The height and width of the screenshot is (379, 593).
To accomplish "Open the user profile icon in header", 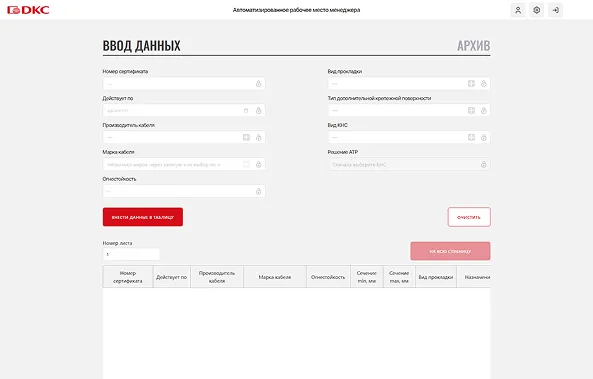I will coord(518,10).
